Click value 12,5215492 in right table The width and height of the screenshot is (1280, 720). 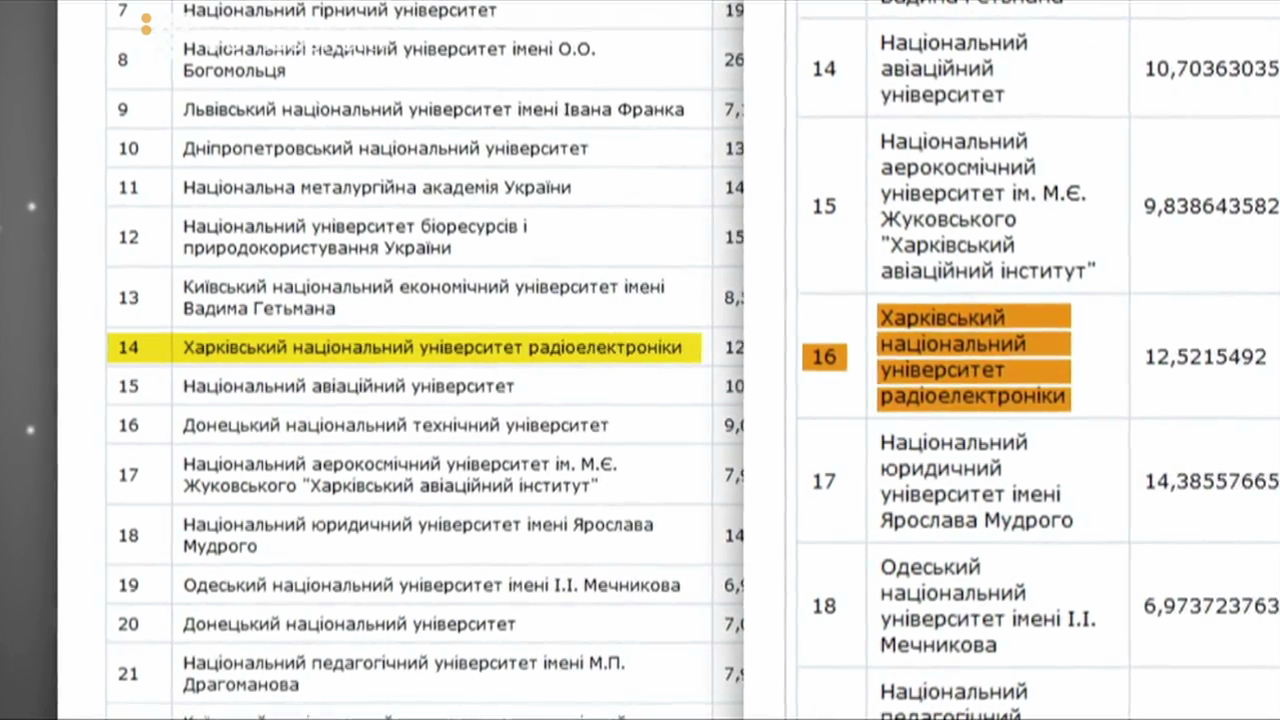pos(1205,357)
